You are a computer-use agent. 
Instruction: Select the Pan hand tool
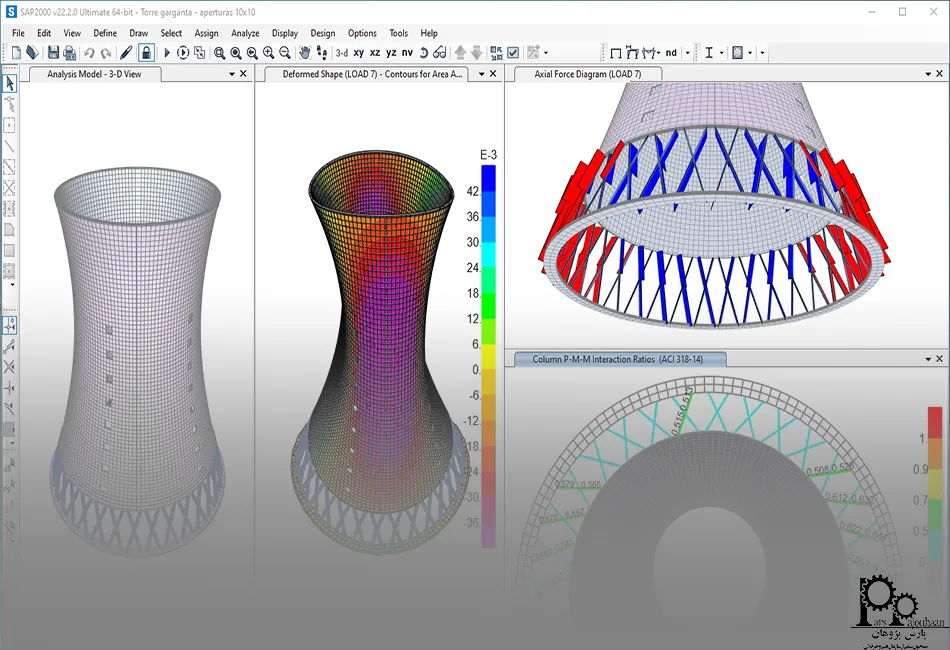click(x=303, y=52)
